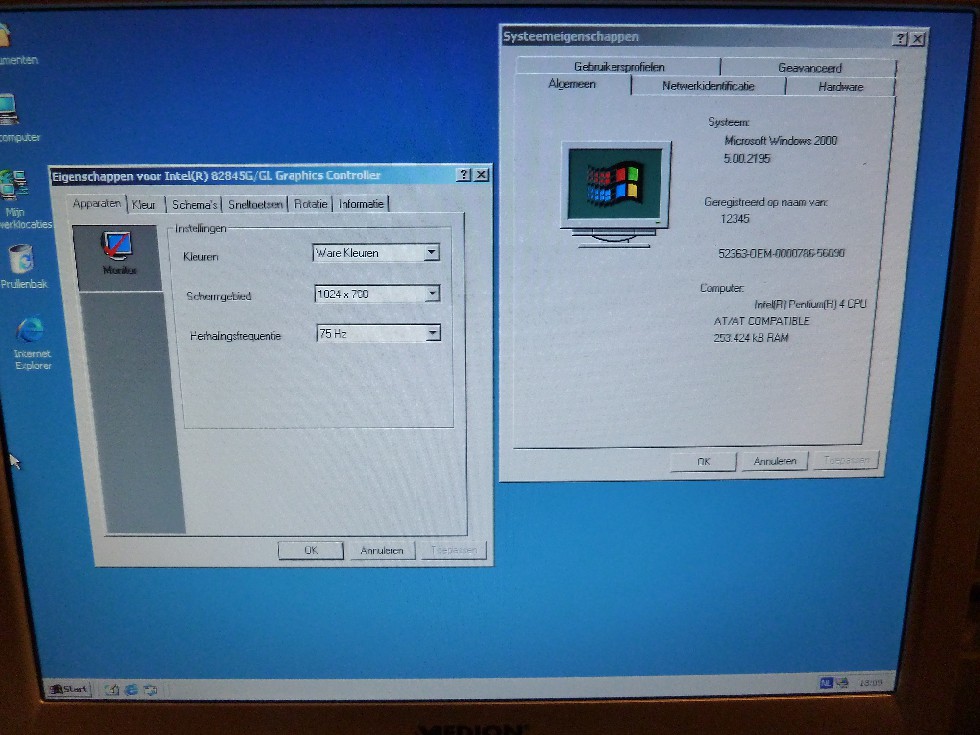980x735 pixels.
Task: Click the 'Schermgebied' label
Action: 218,296
